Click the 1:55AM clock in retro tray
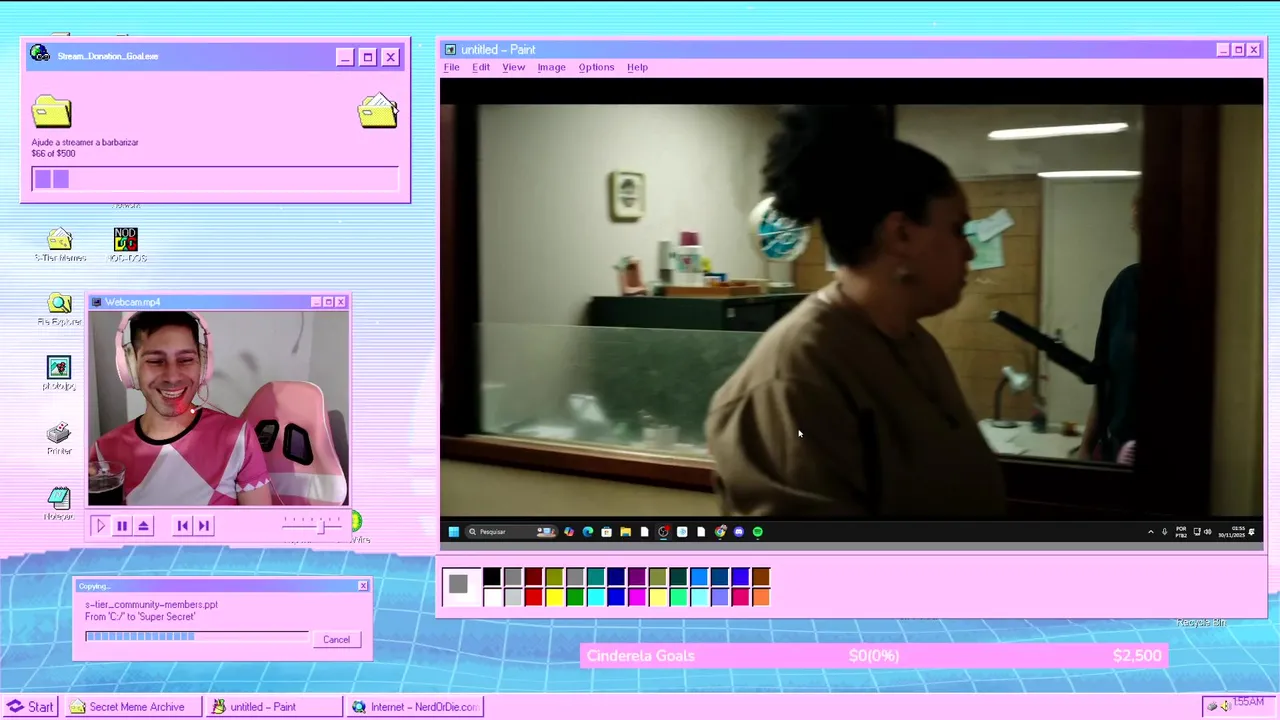Image resolution: width=1280 pixels, height=720 pixels. tap(1247, 703)
